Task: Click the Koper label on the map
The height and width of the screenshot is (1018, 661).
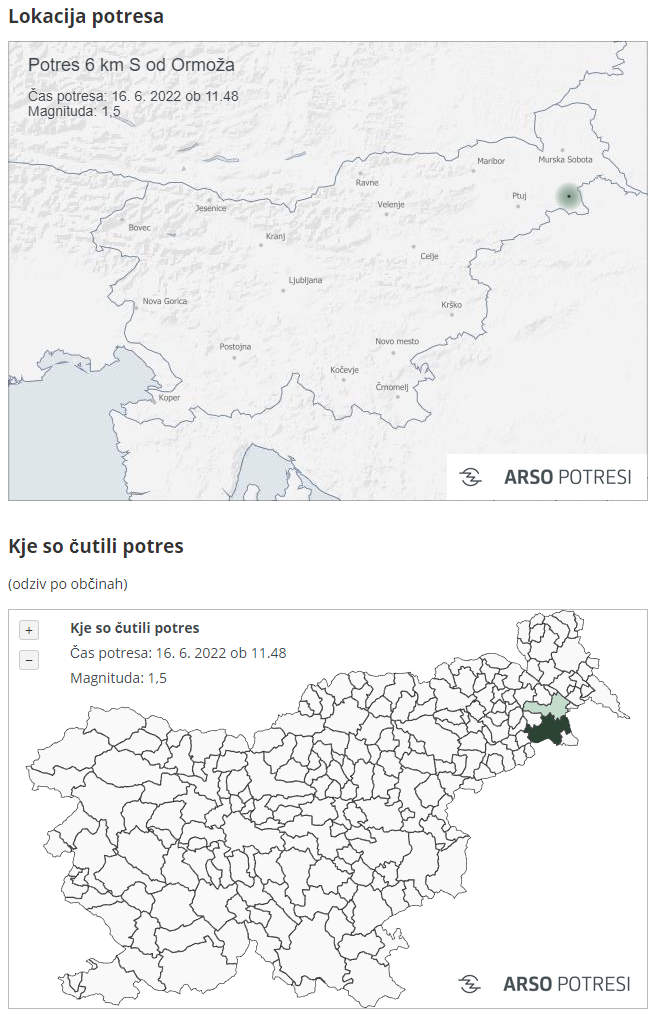Action: pyautogui.click(x=169, y=397)
